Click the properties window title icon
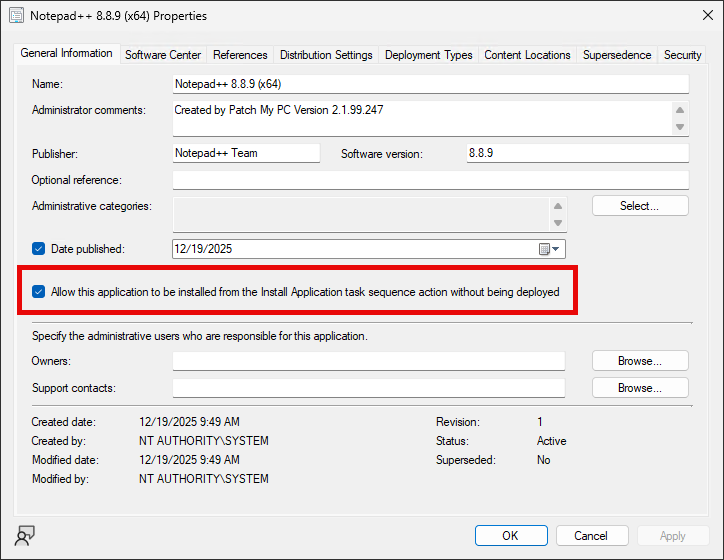The width and height of the screenshot is (724, 560). tap(17, 15)
